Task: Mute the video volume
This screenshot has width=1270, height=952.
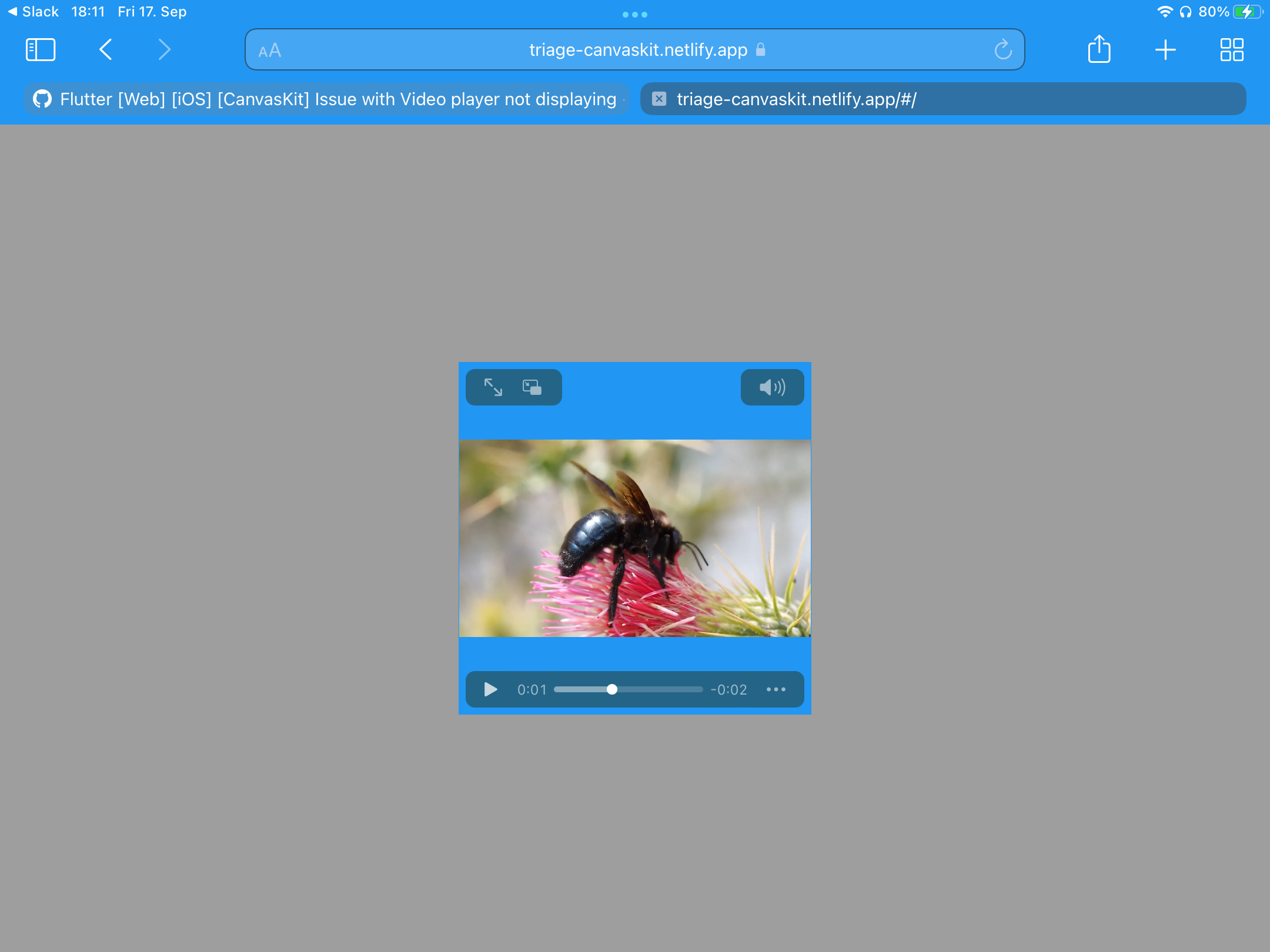Action: tap(772, 387)
